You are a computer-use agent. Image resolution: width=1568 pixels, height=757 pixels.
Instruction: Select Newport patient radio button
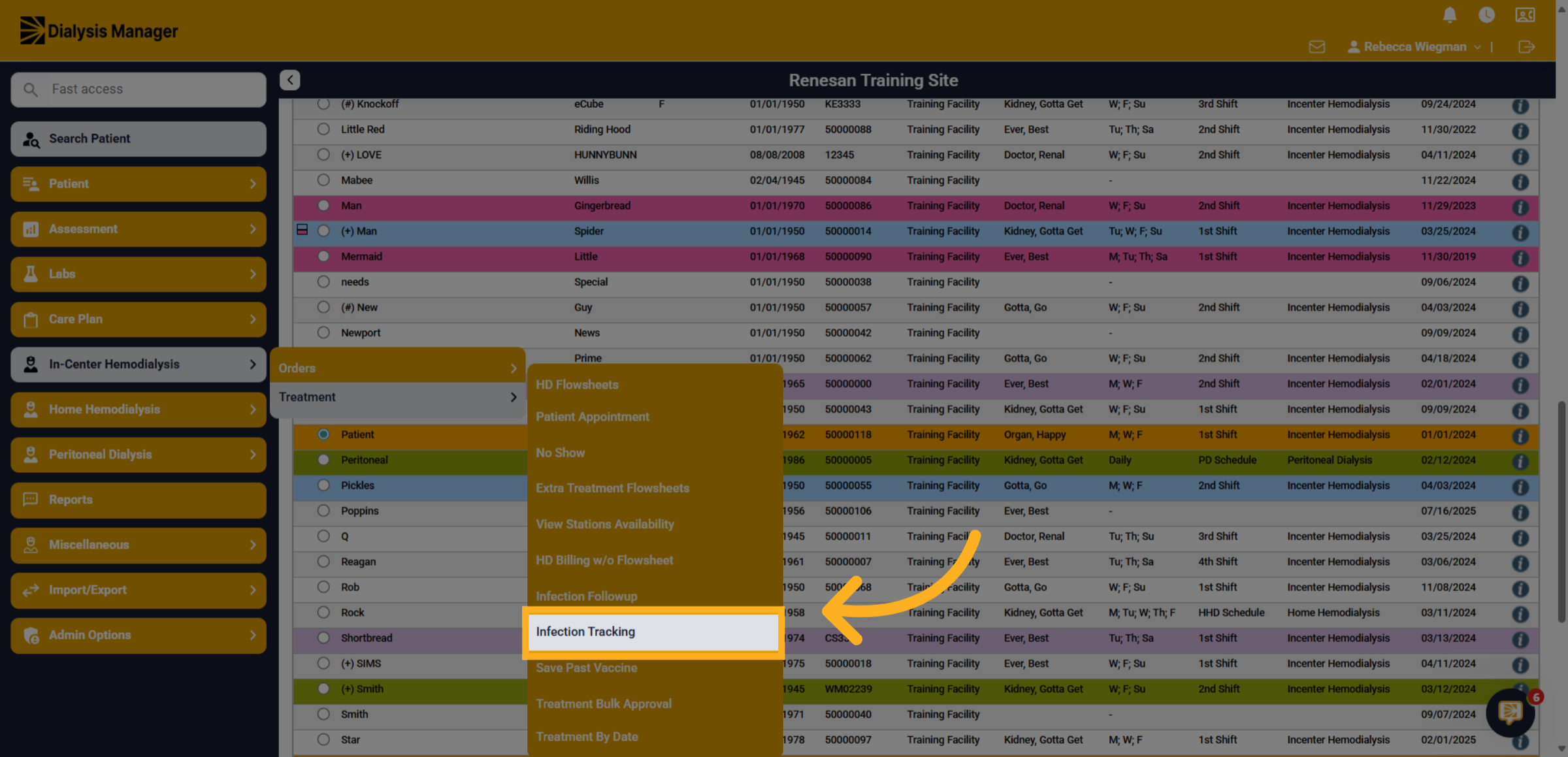click(x=323, y=332)
